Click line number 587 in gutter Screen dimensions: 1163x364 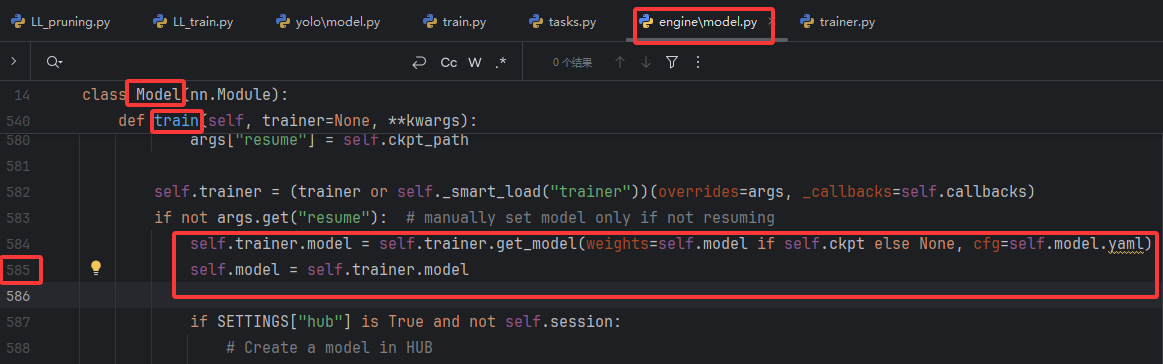(x=19, y=322)
